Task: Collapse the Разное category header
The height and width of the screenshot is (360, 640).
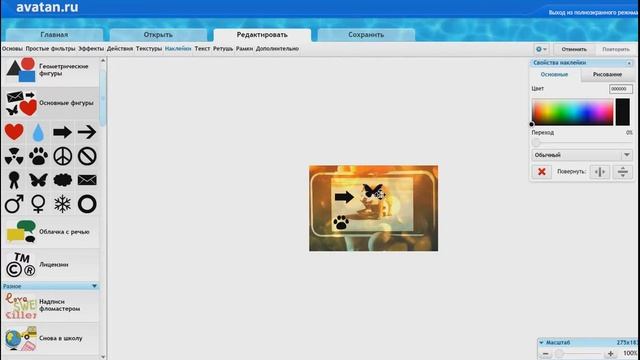Action: pyautogui.click(x=50, y=286)
